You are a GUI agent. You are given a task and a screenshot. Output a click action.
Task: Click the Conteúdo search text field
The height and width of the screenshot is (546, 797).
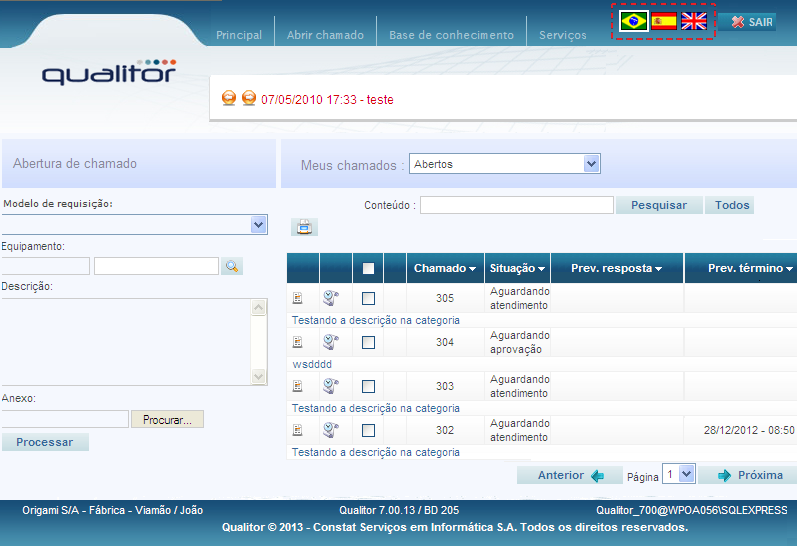pos(516,205)
